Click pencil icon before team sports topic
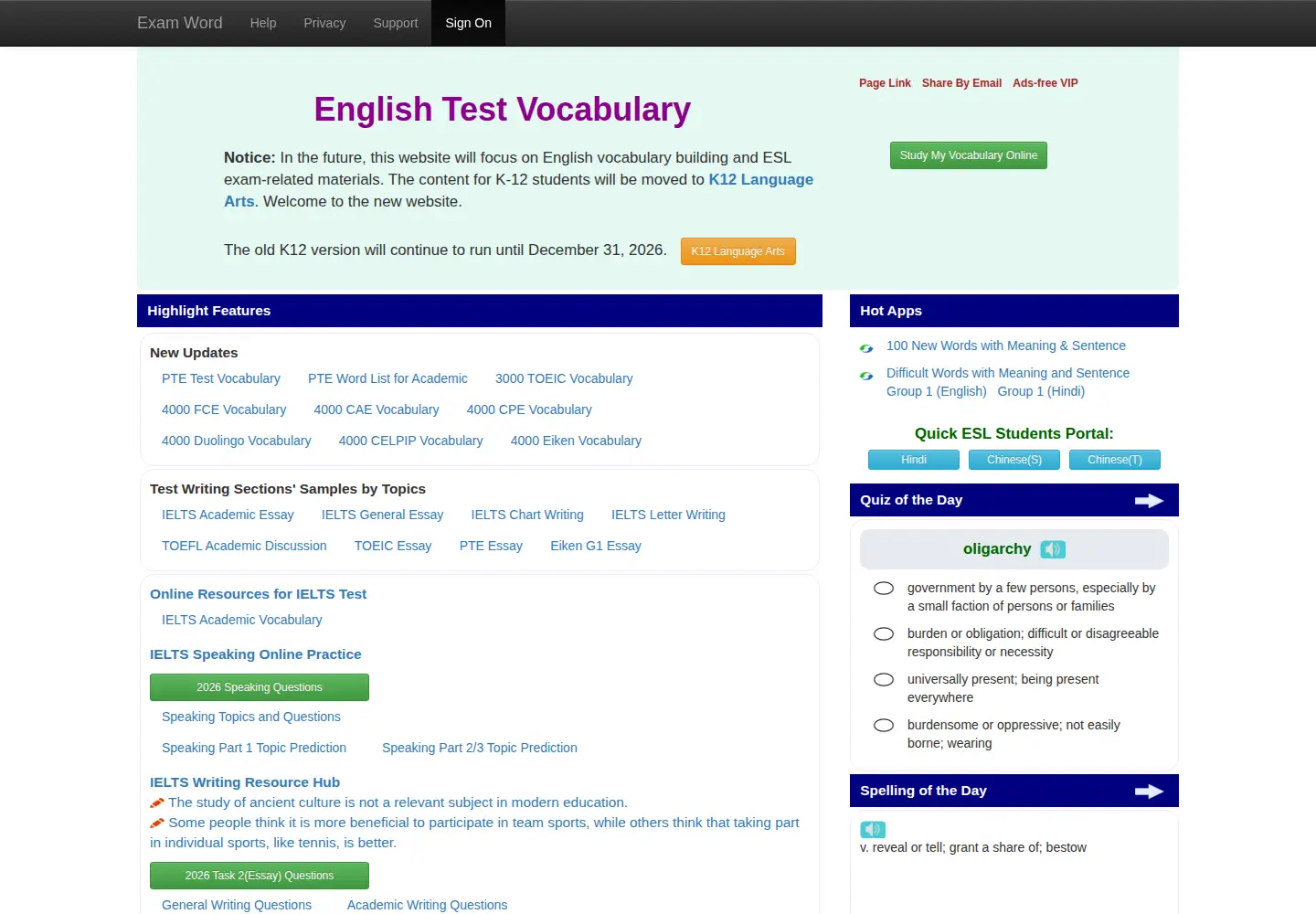This screenshot has height=914, width=1316. pos(157,823)
